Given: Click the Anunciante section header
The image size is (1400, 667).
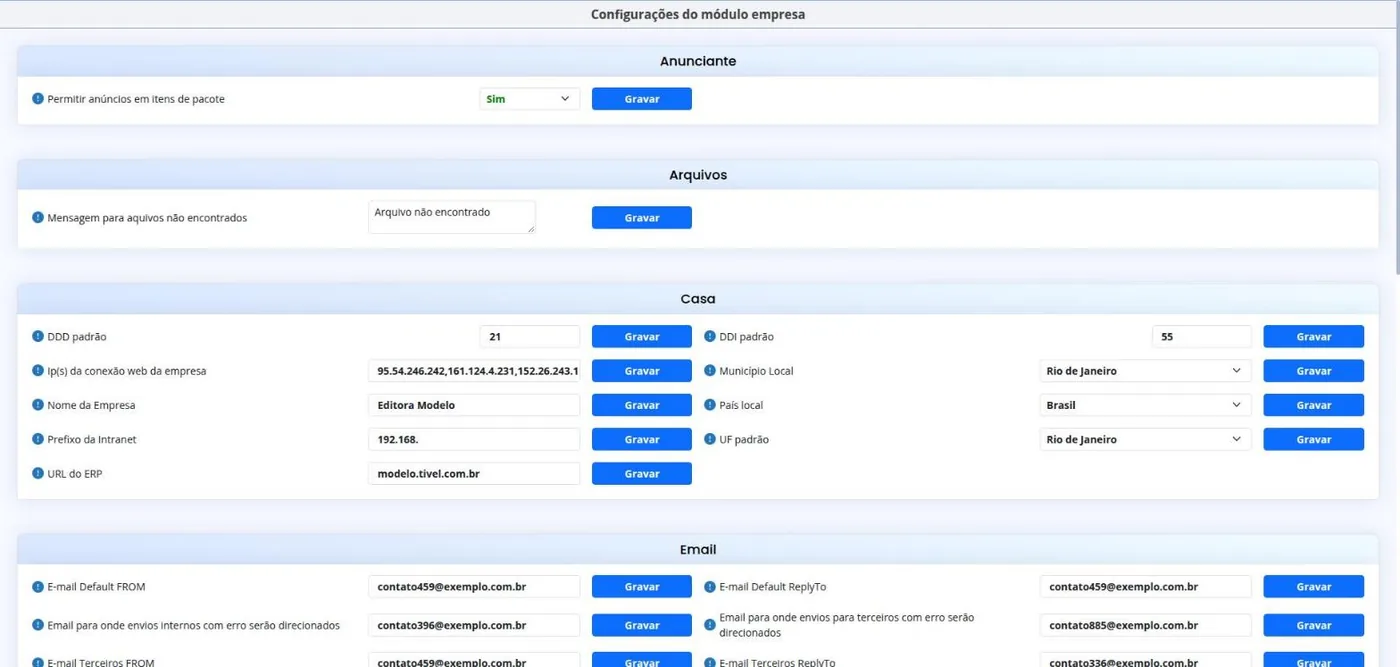Looking at the screenshot, I should 698,61.
